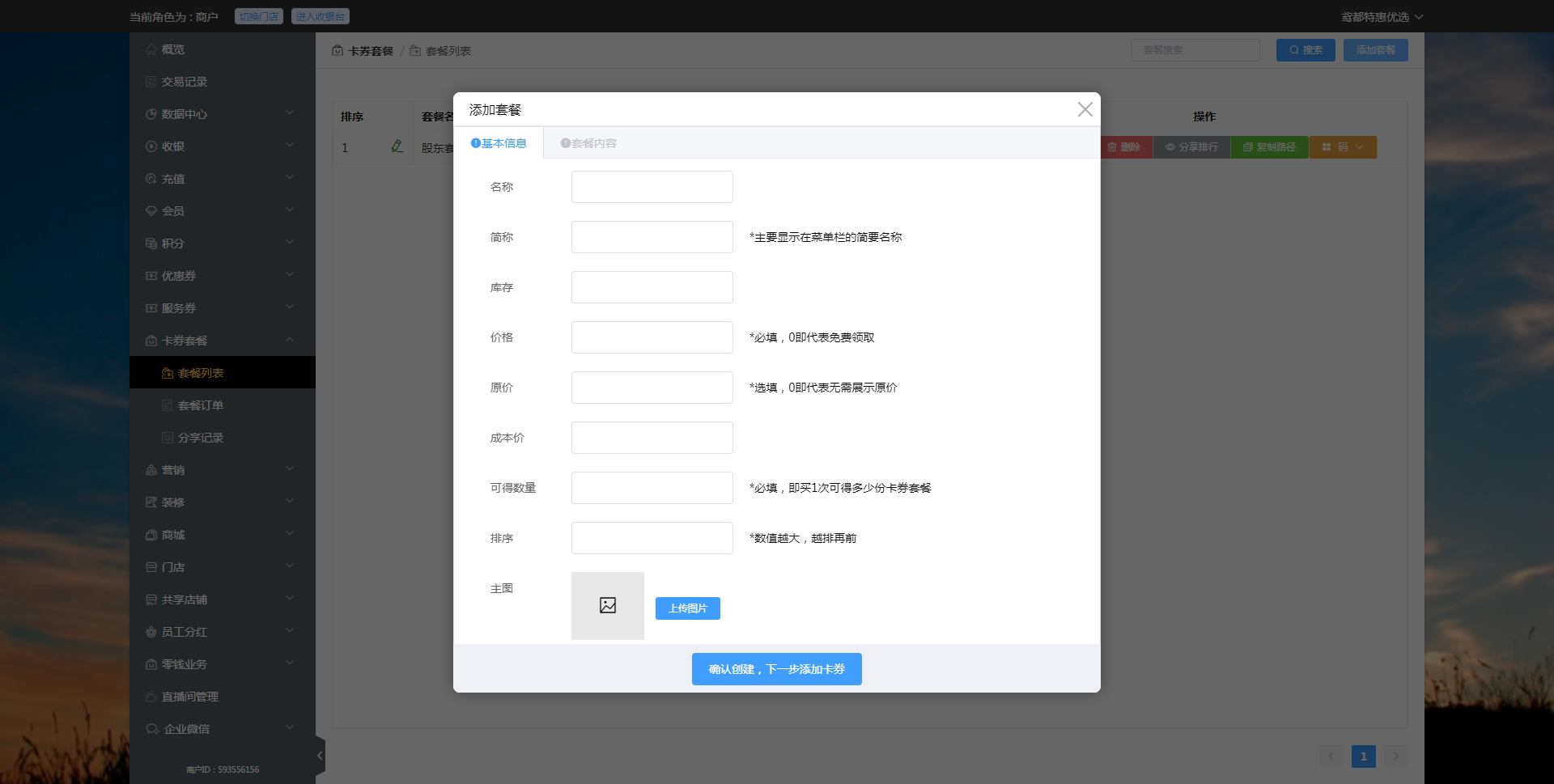This screenshot has width=1554, height=784.
Task: Expand the 会员 sidebar chevron
Action: point(290,210)
